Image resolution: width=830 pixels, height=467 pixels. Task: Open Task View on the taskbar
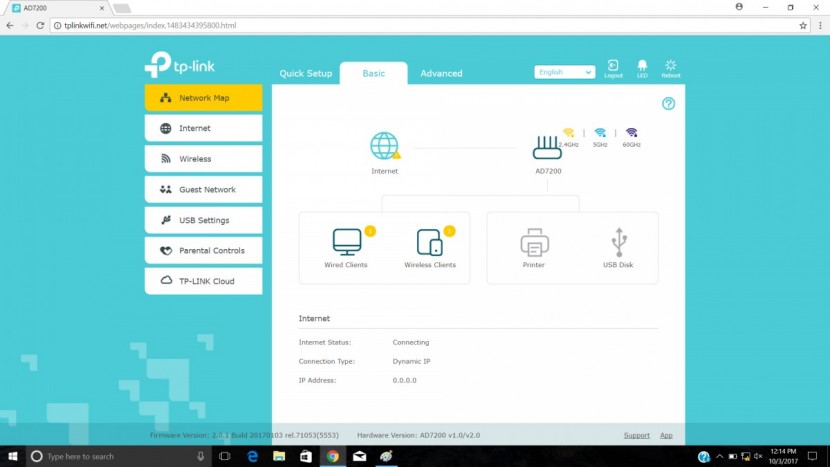[x=225, y=456]
